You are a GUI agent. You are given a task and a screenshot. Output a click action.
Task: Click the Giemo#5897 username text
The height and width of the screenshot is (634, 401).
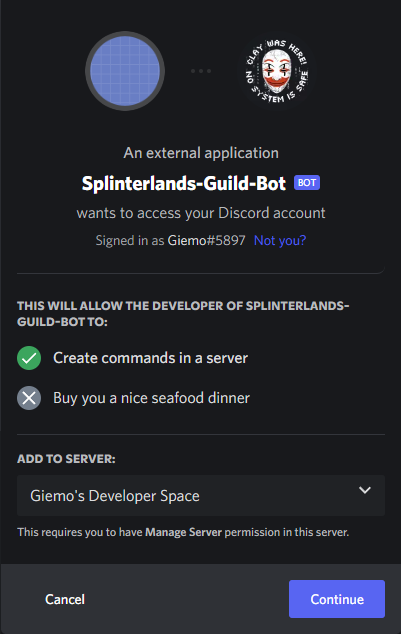[x=207, y=241]
